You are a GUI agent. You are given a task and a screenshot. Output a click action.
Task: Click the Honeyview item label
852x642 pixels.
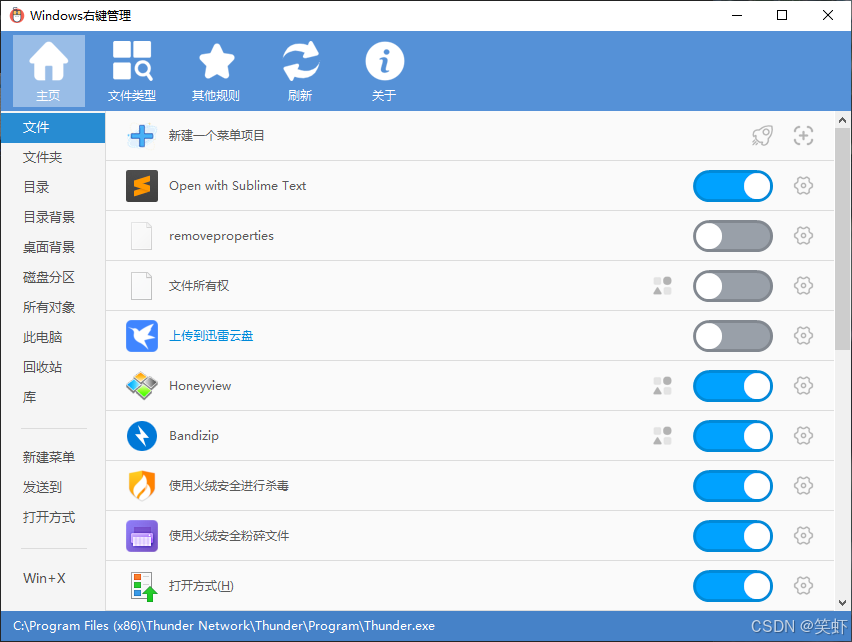pyautogui.click(x=200, y=386)
